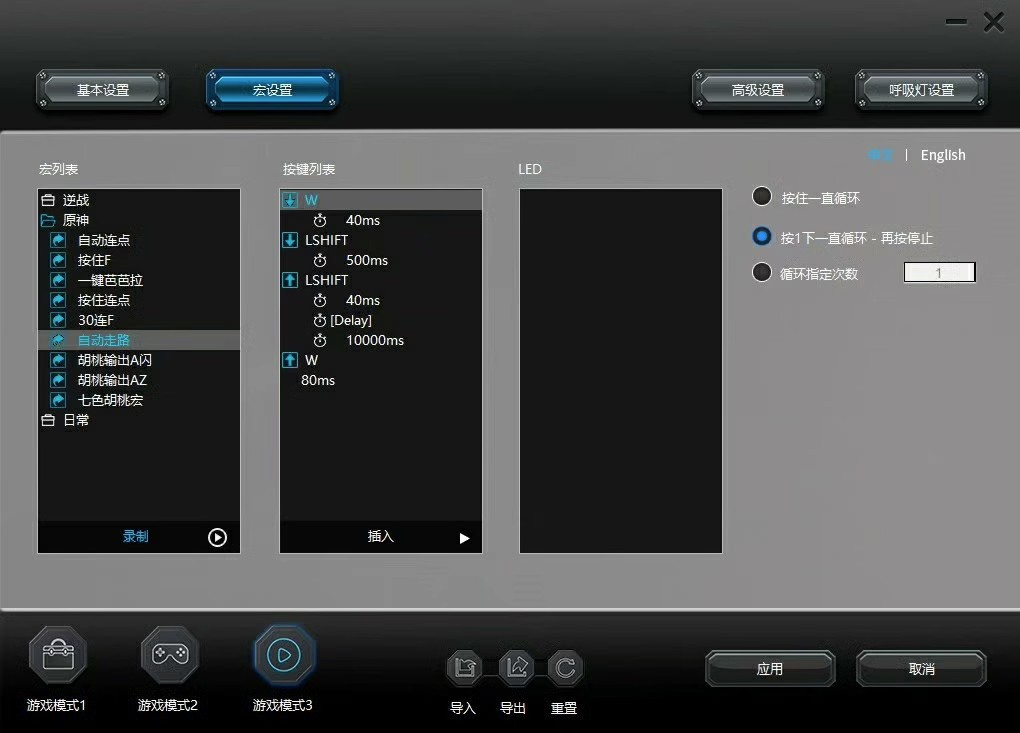Switch to 游戏模式2 controller icon
The height and width of the screenshot is (733, 1020).
pos(169,655)
